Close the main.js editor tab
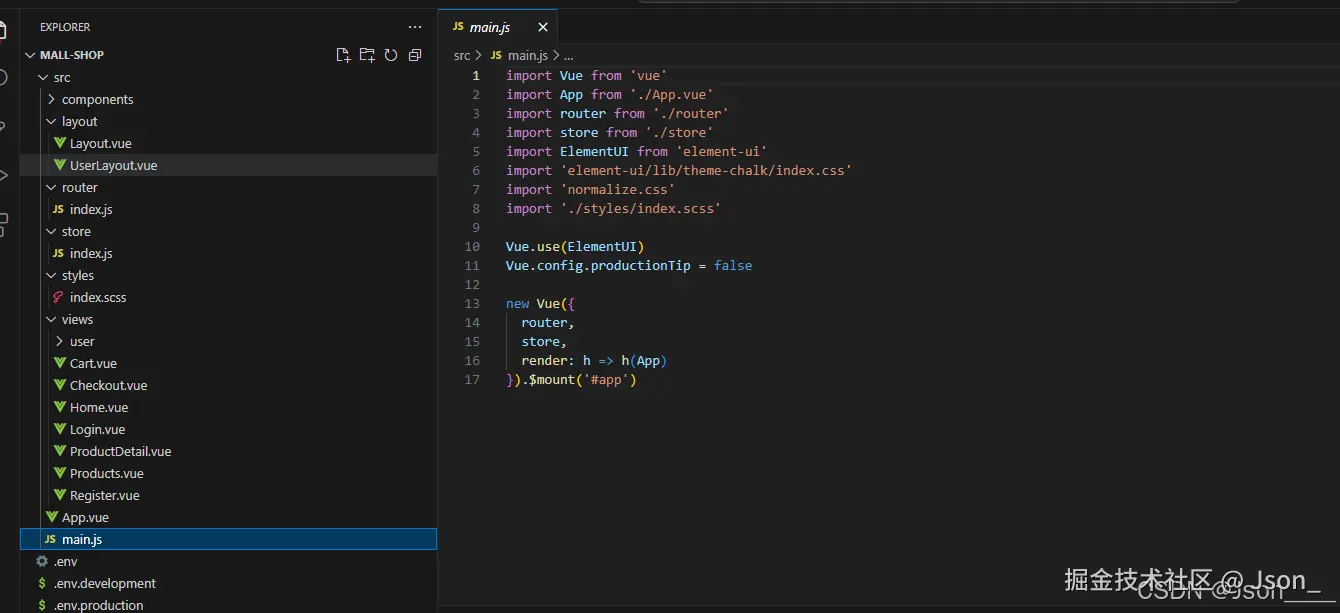 (543, 27)
